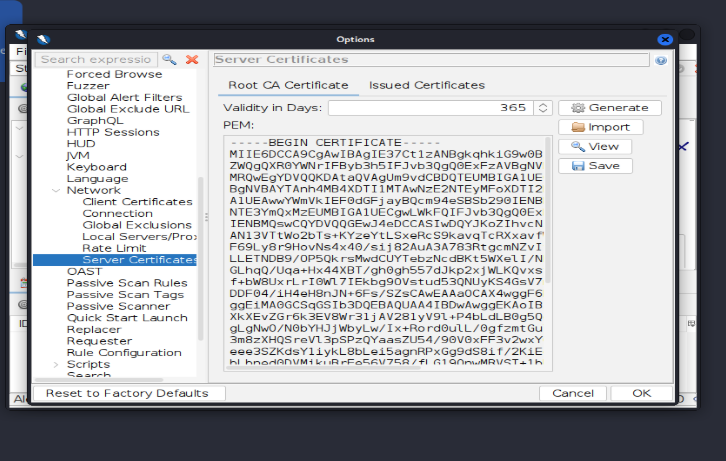
Task: Click Generate to create a new root certificate
Action: [x=610, y=108]
